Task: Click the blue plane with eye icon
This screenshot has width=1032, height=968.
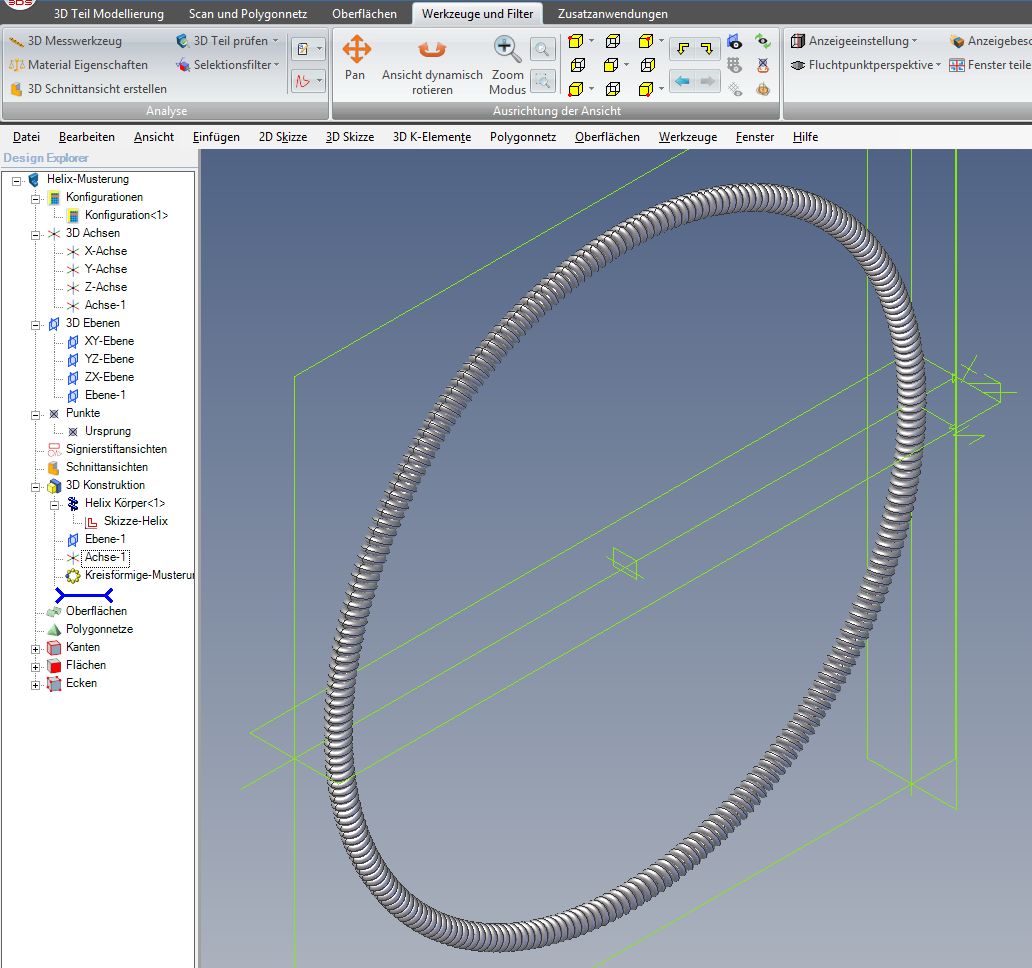Action: (735, 42)
